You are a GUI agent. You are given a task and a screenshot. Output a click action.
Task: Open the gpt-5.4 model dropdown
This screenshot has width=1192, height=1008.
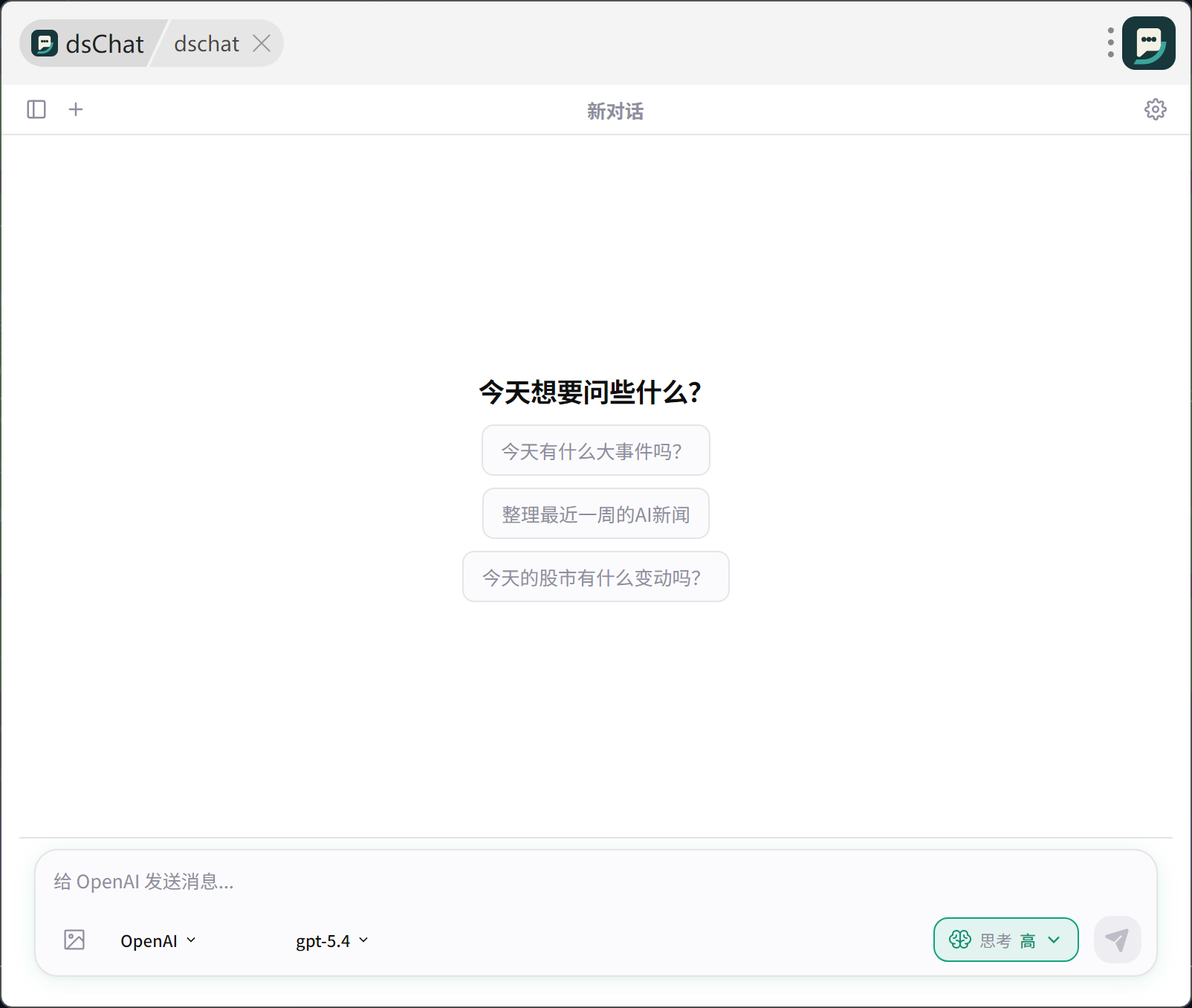pyautogui.click(x=332, y=940)
